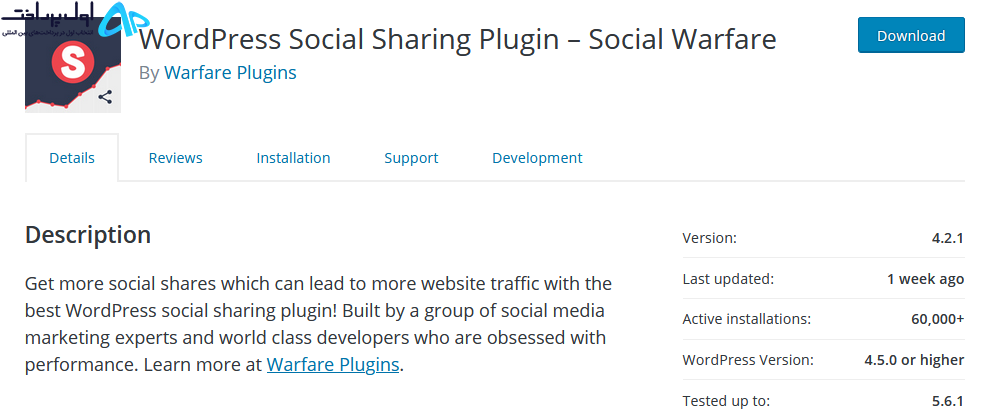Viewport: 991px width, 415px height.
Task: Click the blue Download button
Action: (x=911, y=35)
